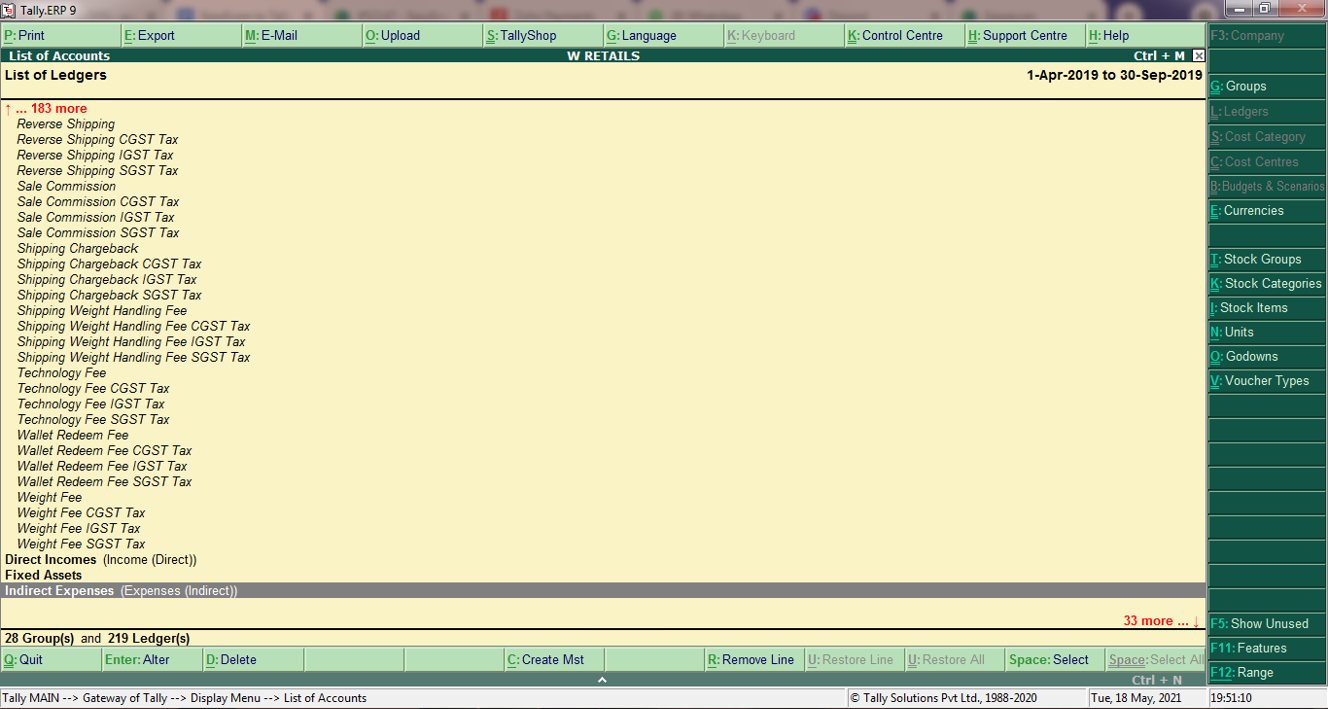Image resolution: width=1328 pixels, height=709 pixels.
Task: Open the Help menu
Action: coord(1146,35)
